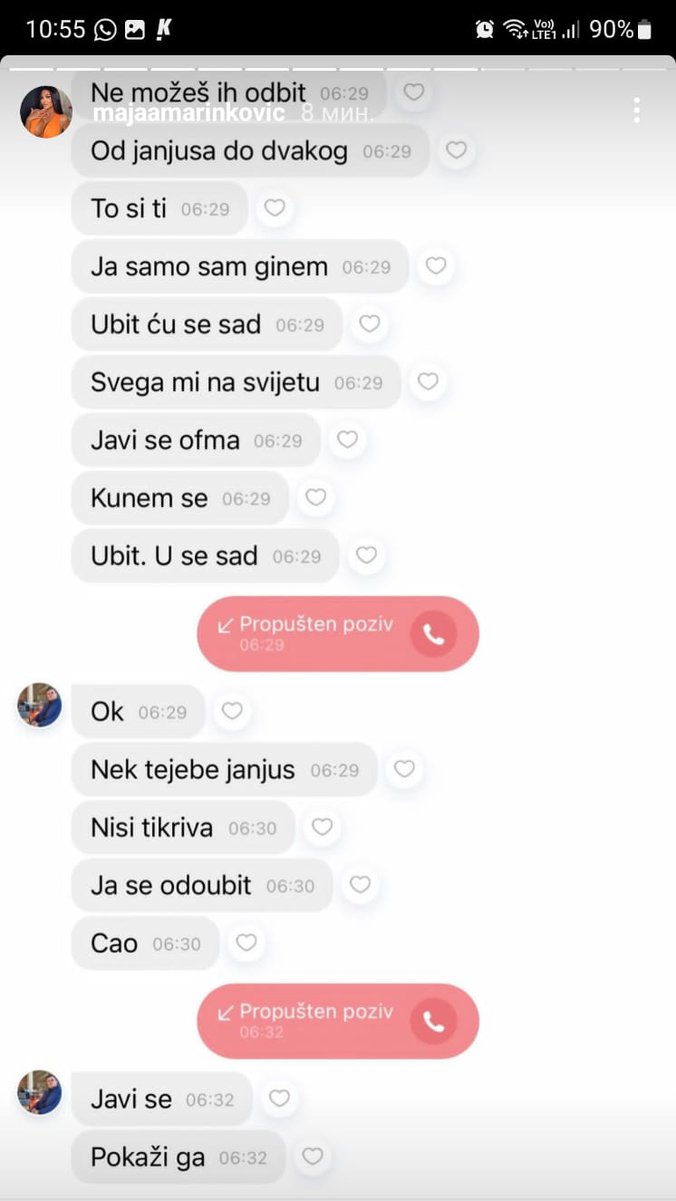This screenshot has width=676, height=1201.
Task: Heart the 'Pokaži ga' message
Action: [312, 1157]
